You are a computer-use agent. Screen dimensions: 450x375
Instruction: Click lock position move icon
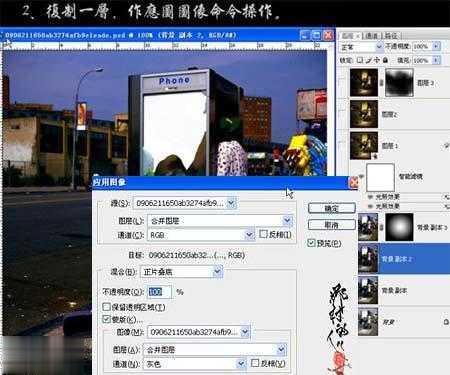tap(377, 60)
